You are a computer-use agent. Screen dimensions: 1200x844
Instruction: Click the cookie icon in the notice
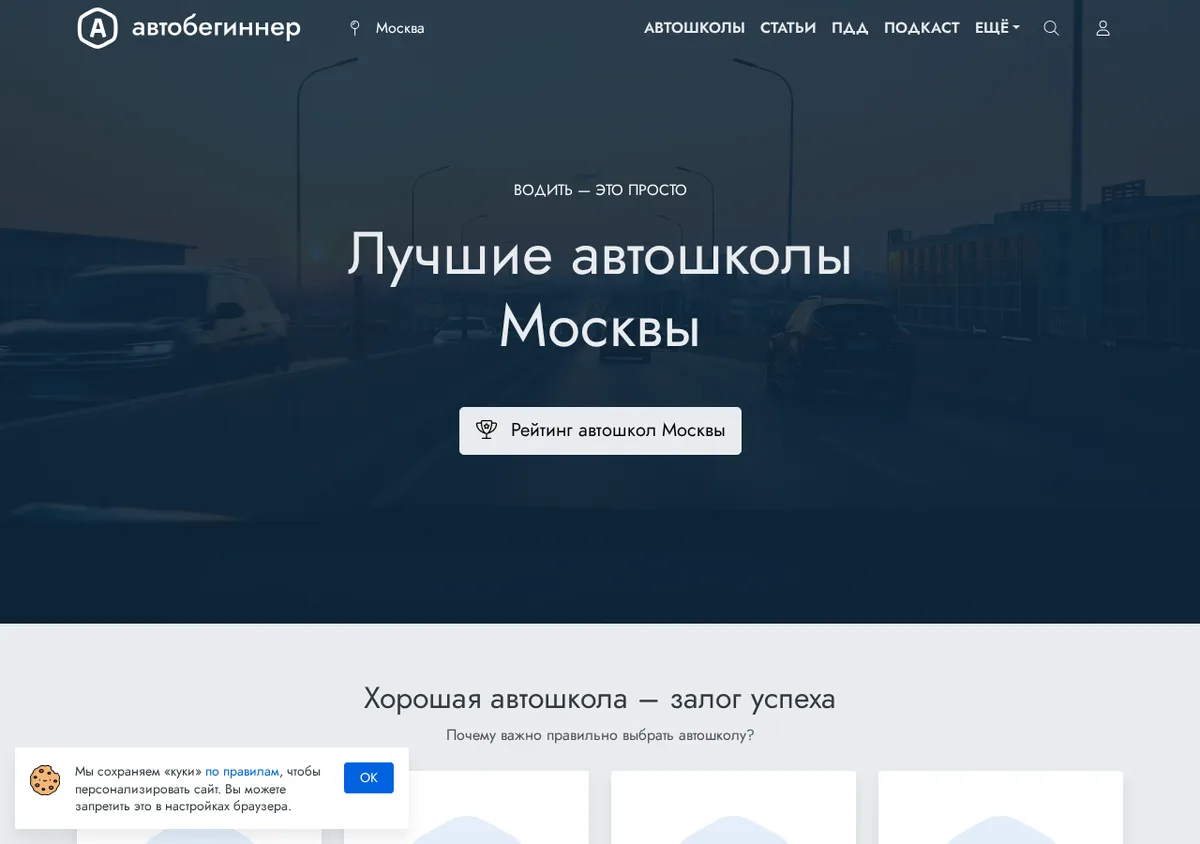point(45,780)
